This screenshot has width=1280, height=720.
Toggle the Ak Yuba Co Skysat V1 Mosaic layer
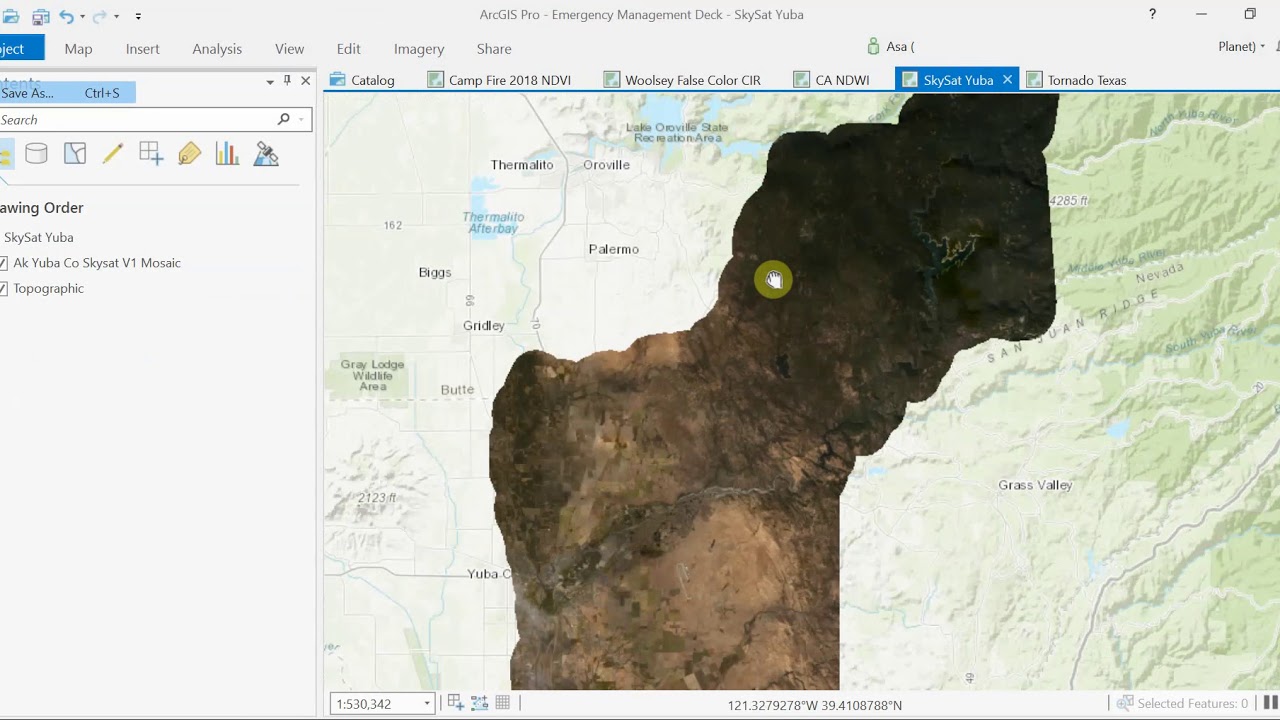4,263
